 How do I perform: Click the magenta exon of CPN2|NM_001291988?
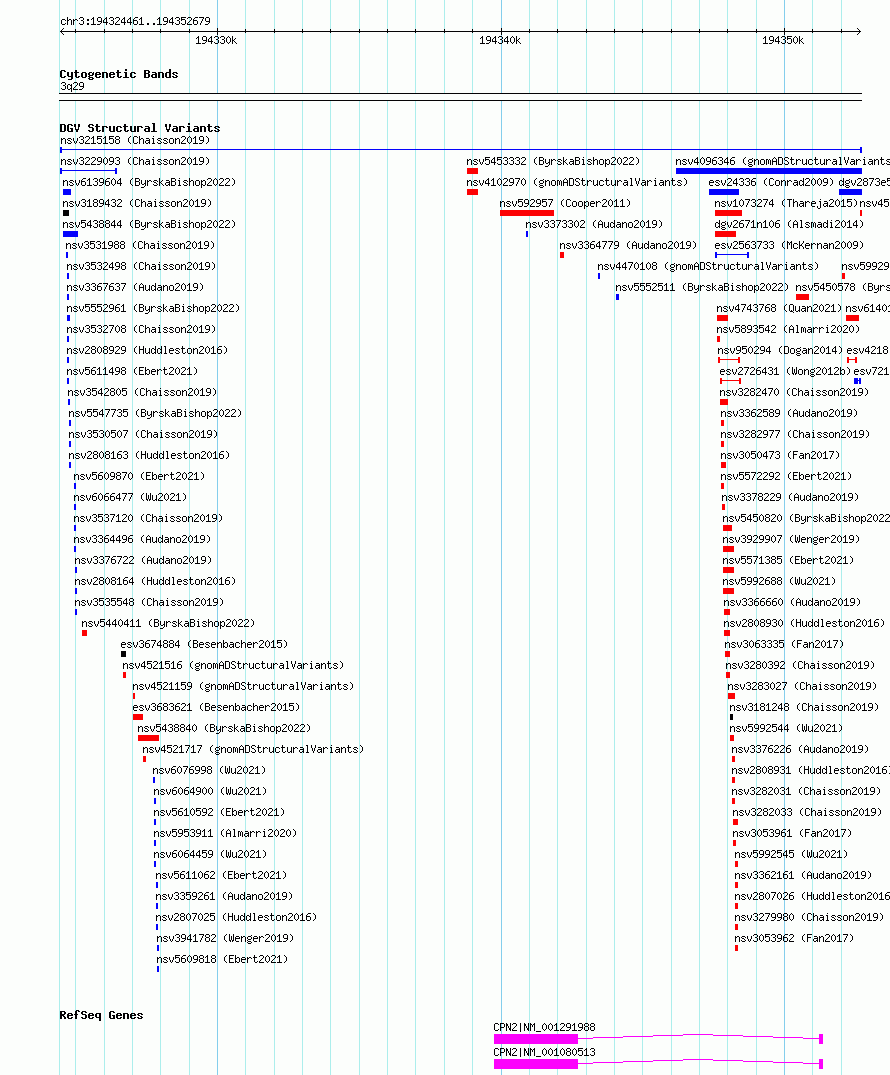[x=536, y=1039]
